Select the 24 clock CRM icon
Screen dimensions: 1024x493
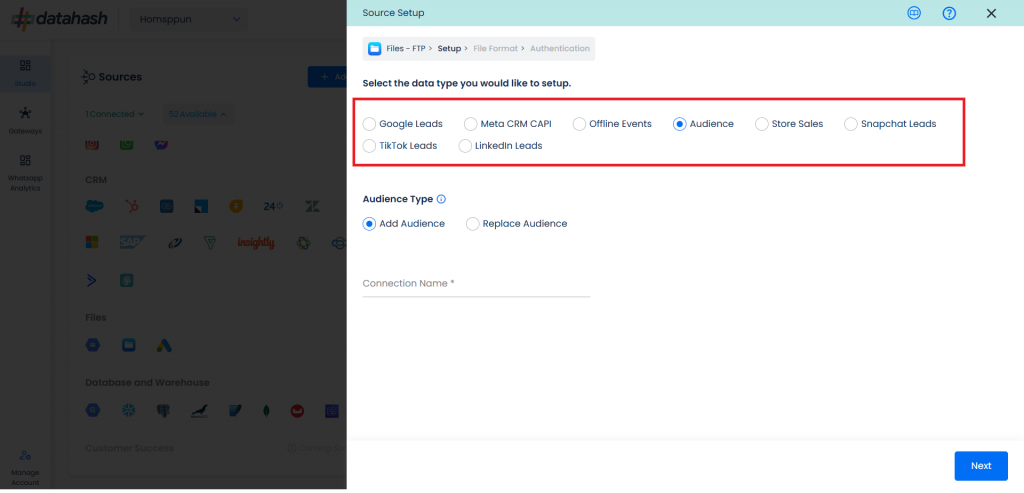(273, 206)
